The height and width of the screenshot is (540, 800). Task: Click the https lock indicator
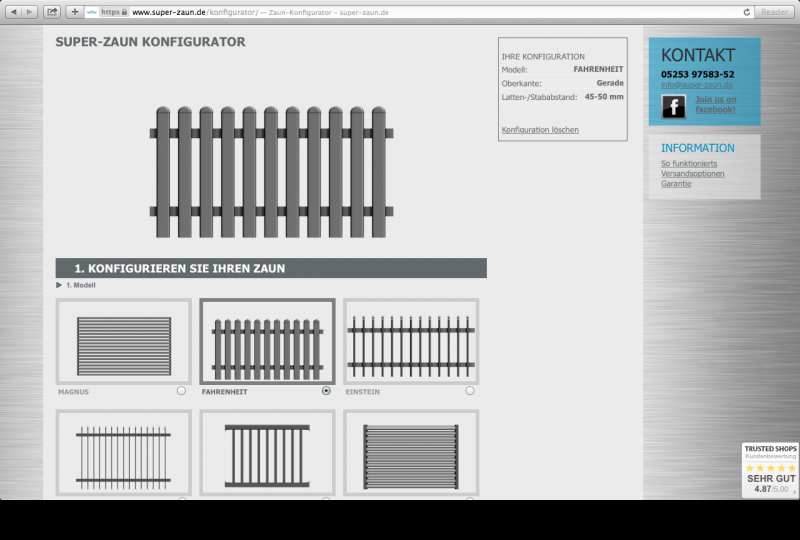coord(113,12)
